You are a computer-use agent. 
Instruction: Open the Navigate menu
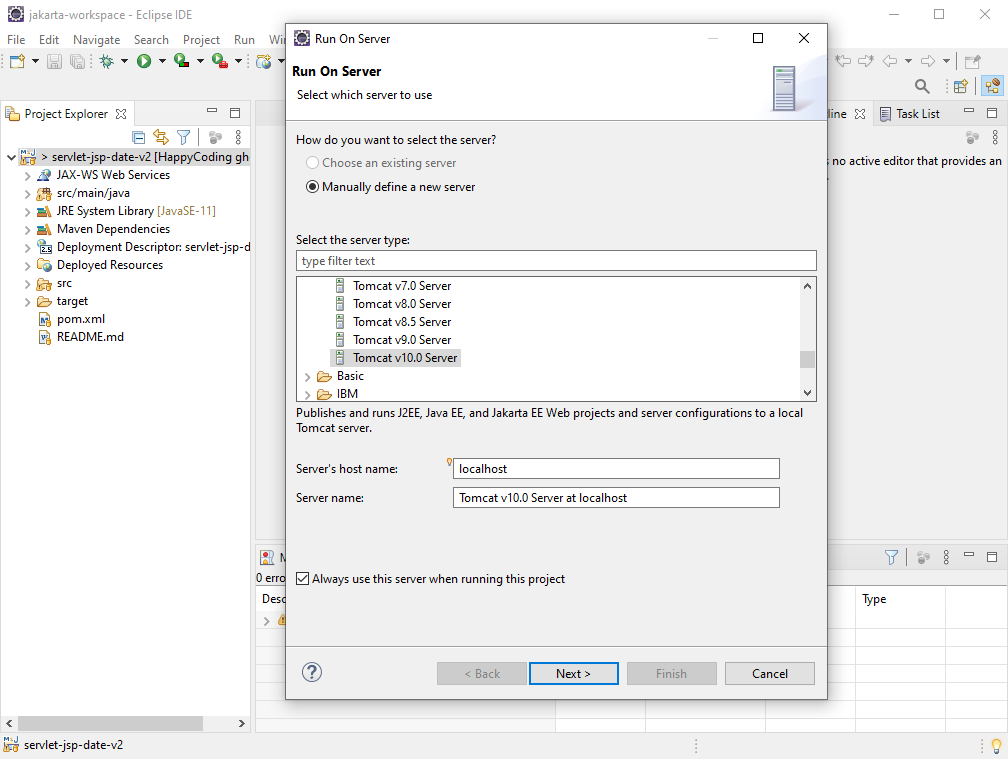(96, 40)
